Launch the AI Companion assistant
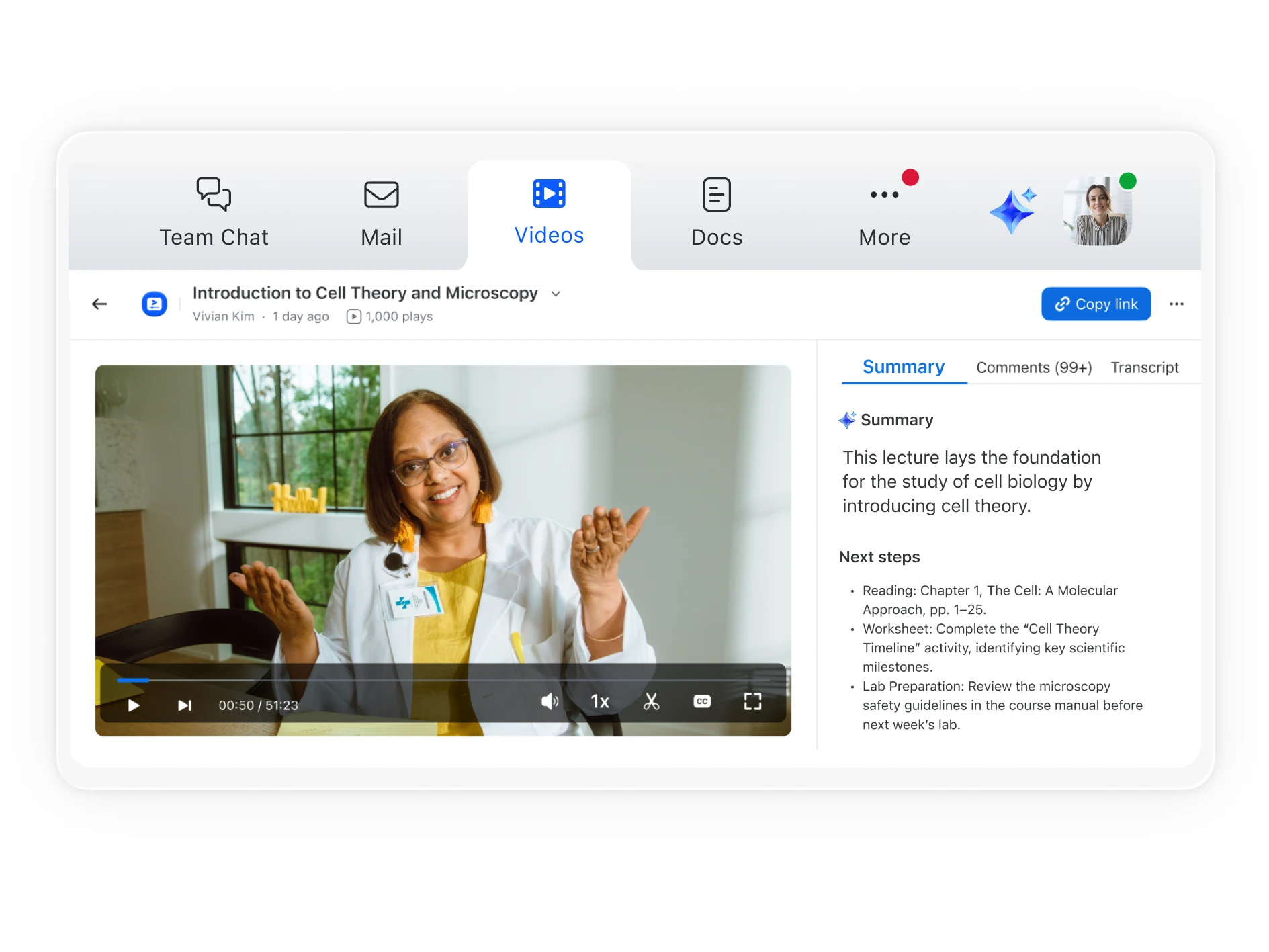 (x=1012, y=210)
